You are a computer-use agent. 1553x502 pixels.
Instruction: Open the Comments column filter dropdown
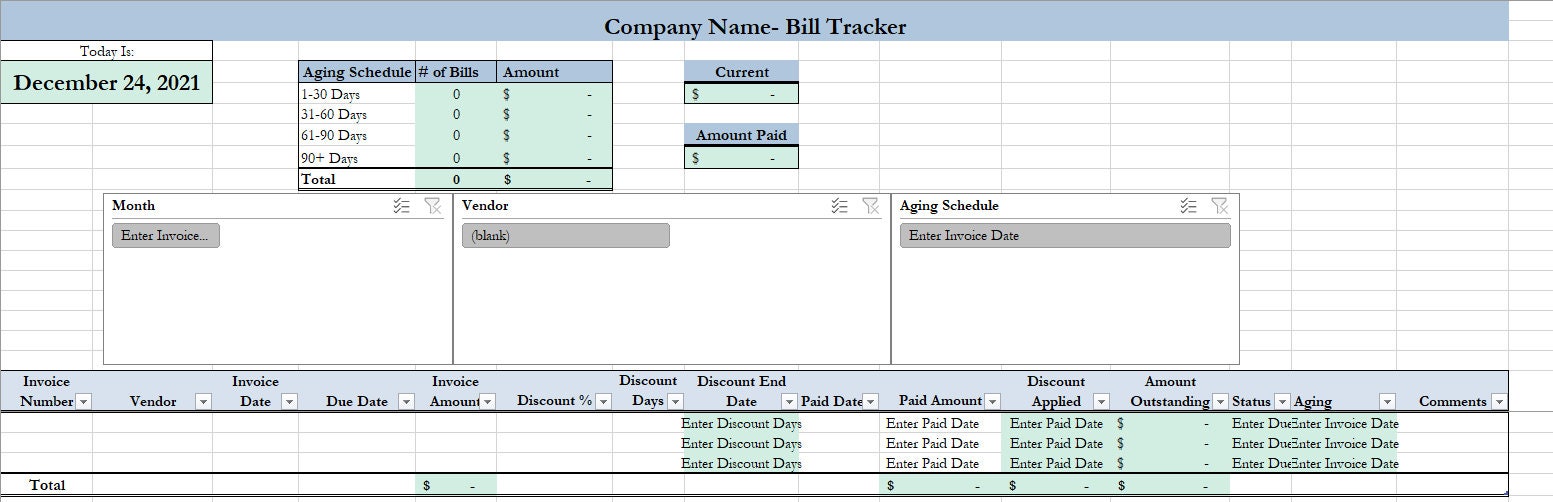(x=1498, y=402)
